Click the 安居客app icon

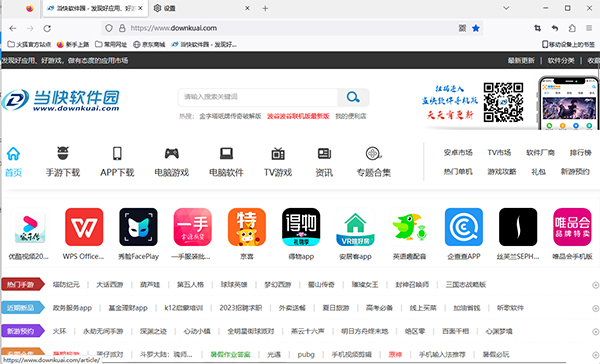click(x=355, y=227)
